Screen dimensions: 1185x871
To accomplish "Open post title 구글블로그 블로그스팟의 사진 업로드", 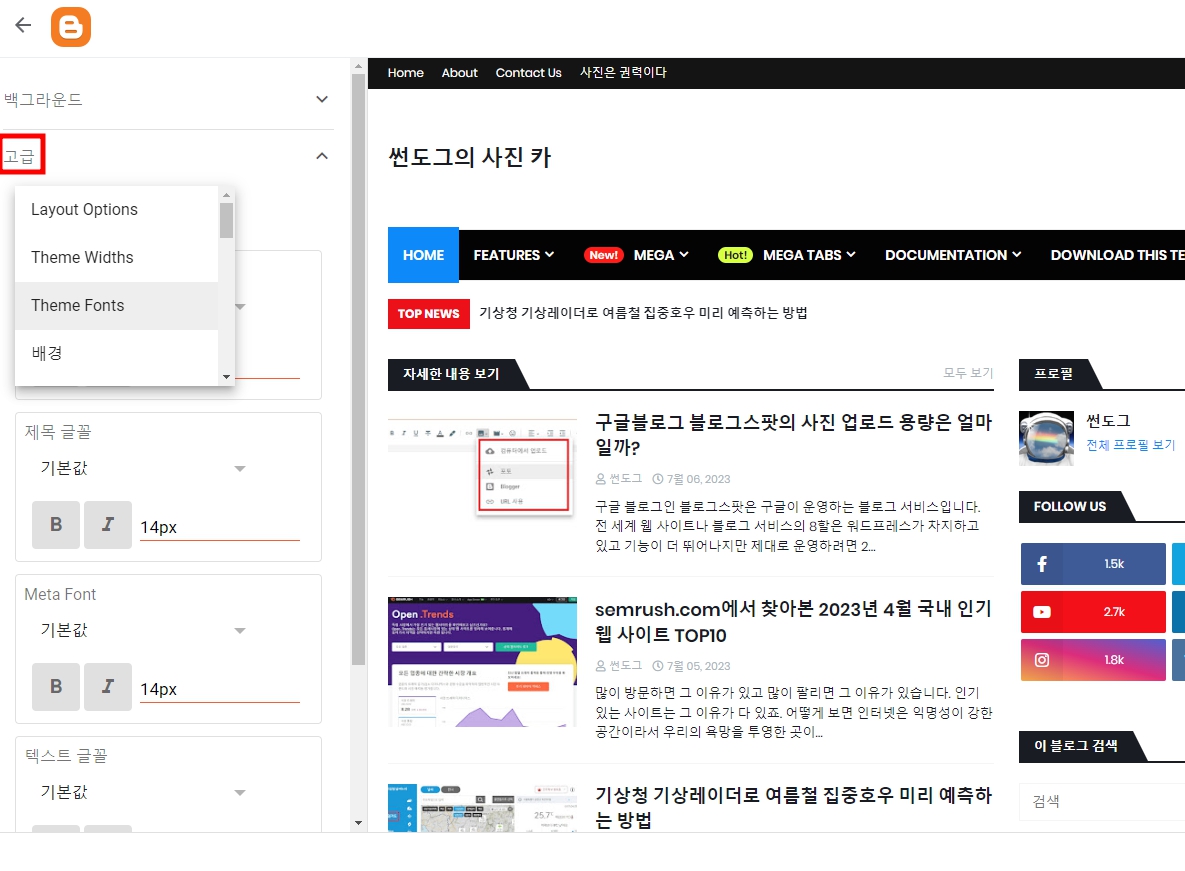I will point(793,434).
